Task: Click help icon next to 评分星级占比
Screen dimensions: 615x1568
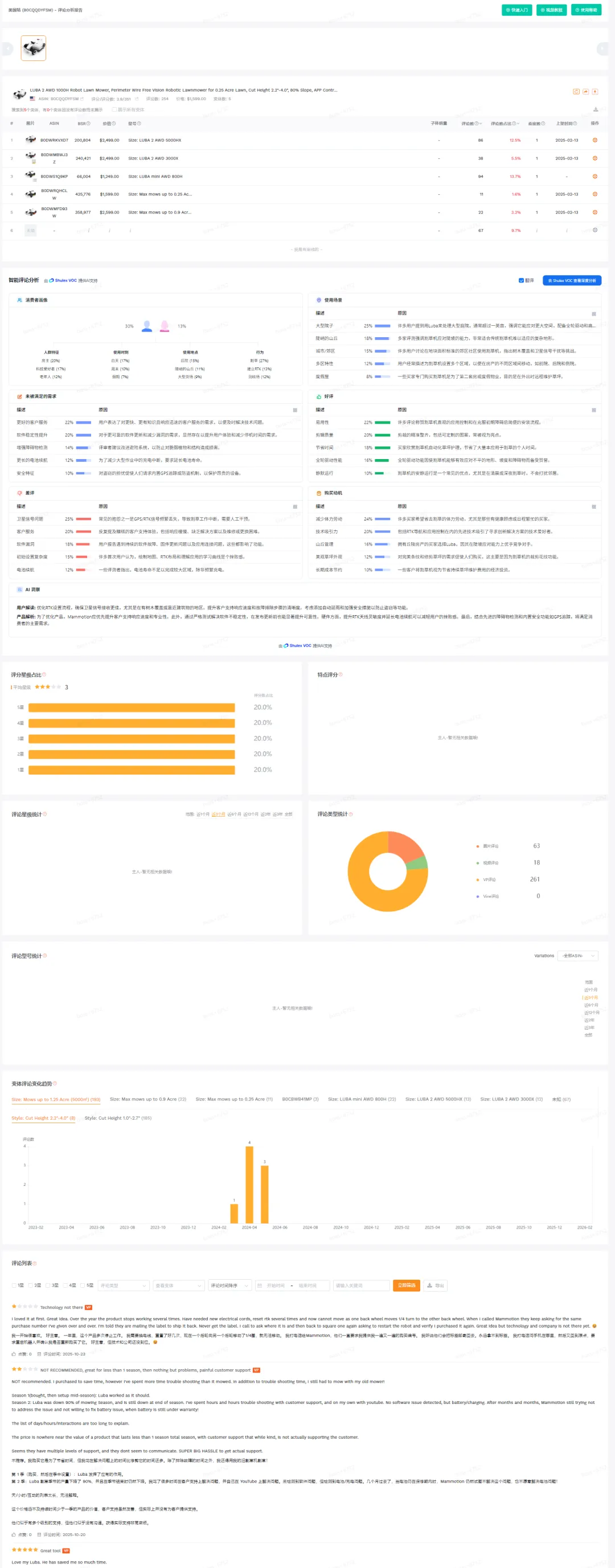Action: [44, 674]
